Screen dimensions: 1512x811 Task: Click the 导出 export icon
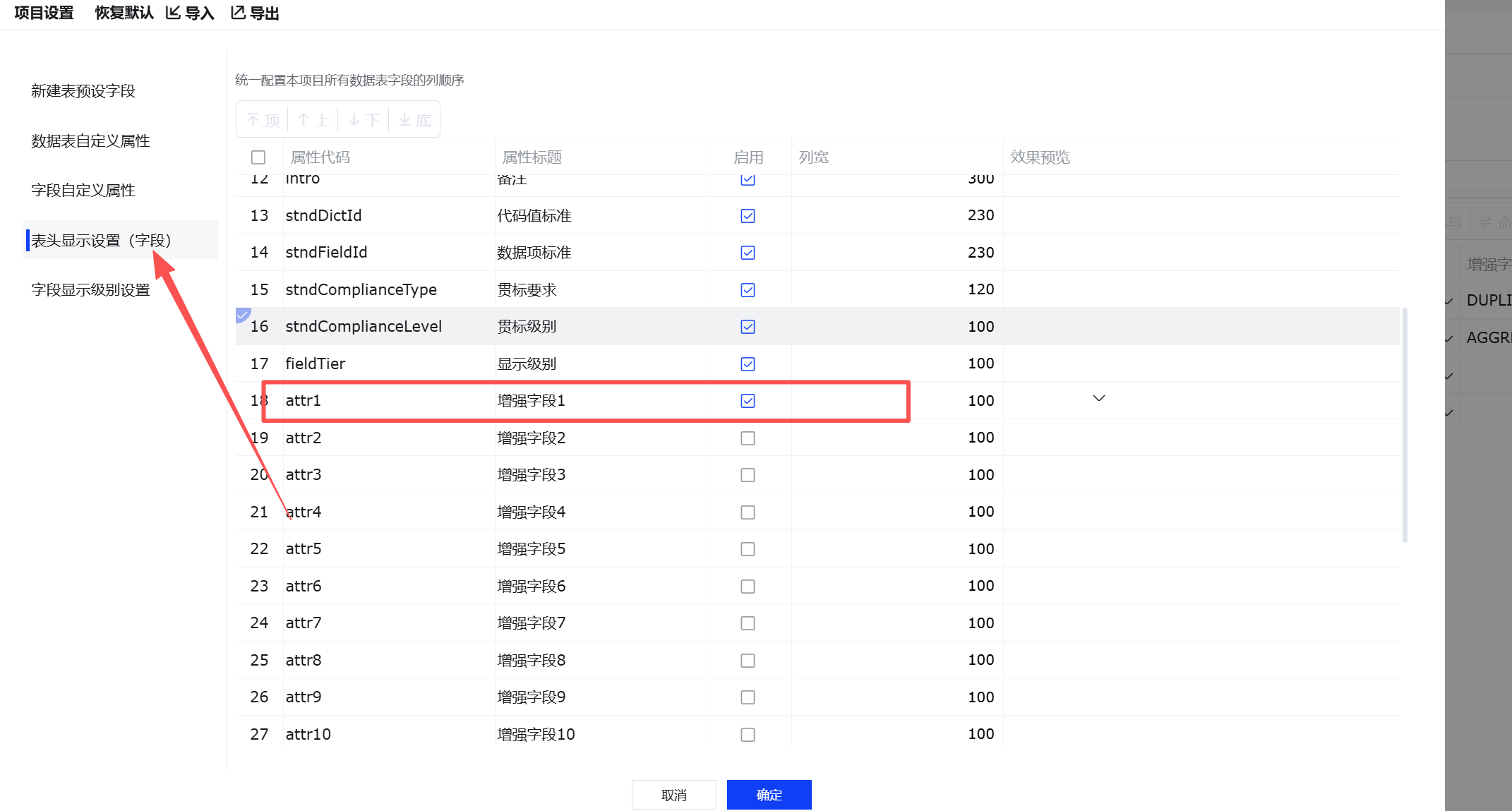point(238,13)
